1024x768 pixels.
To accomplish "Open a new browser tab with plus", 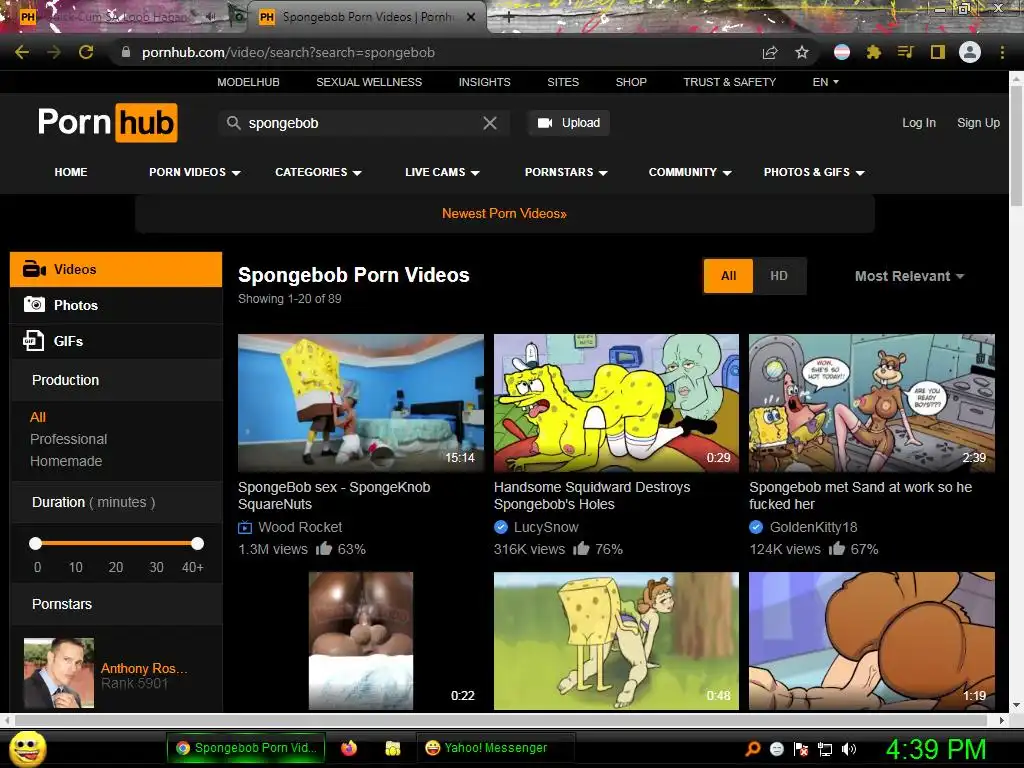I will [x=509, y=18].
